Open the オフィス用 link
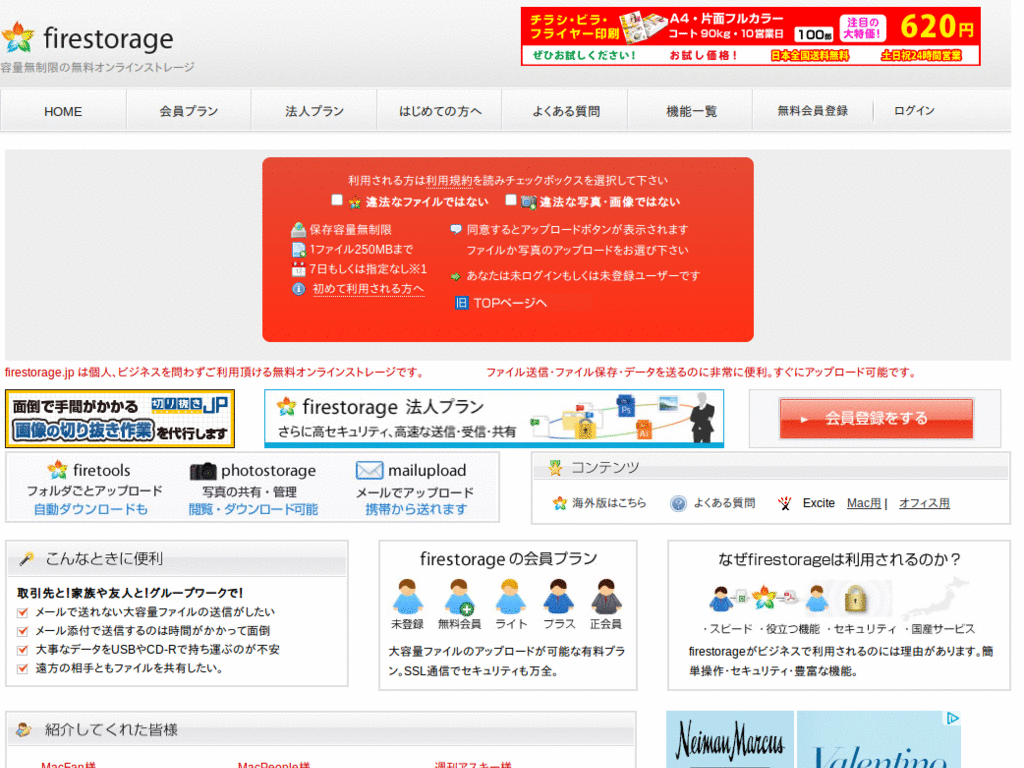Image resolution: width=1024 pixels, height=768 pixels. pos(924,503)
